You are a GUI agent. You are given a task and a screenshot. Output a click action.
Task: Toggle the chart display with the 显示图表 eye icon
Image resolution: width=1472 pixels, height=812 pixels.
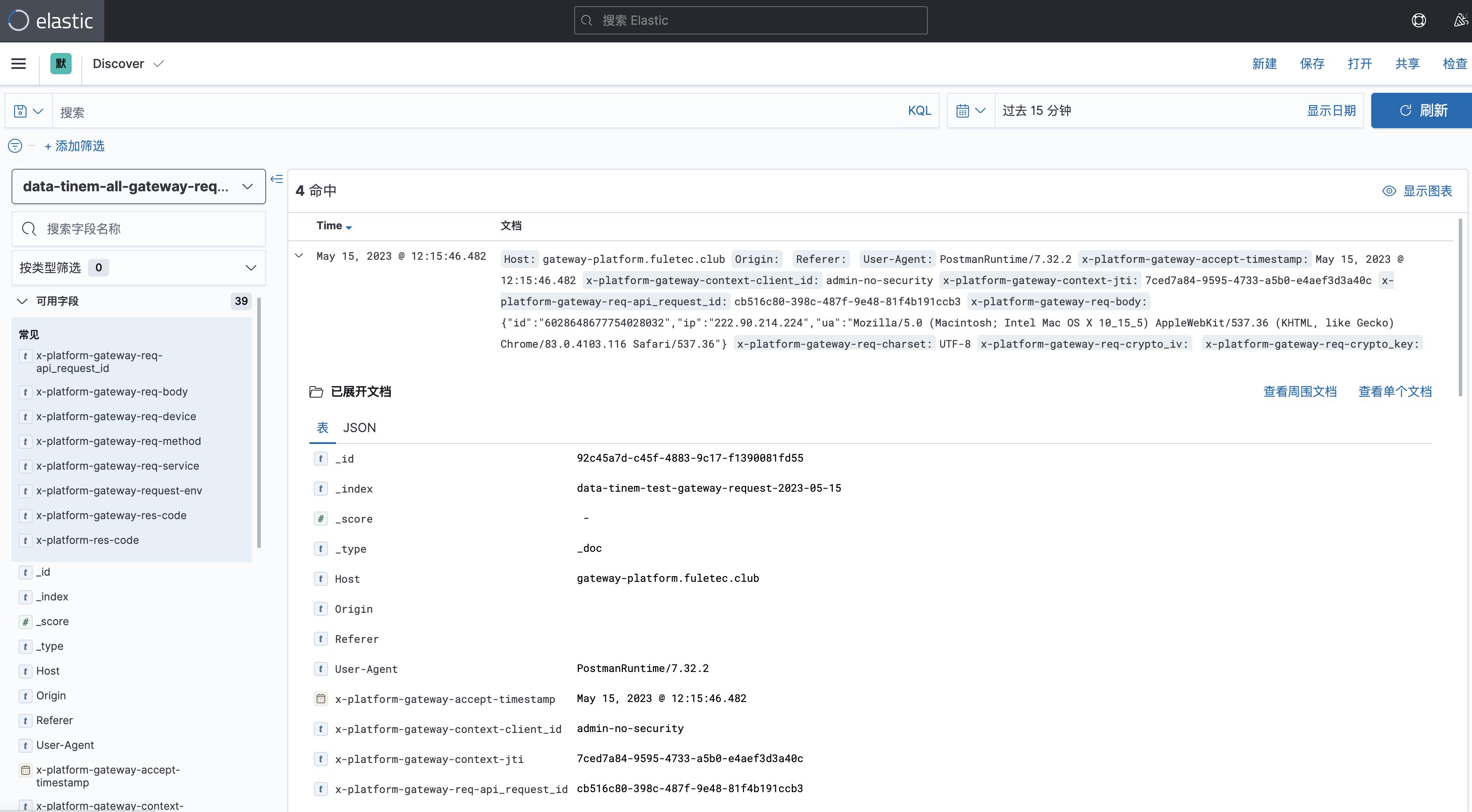pyautogui.click(x=1390, y=191)
